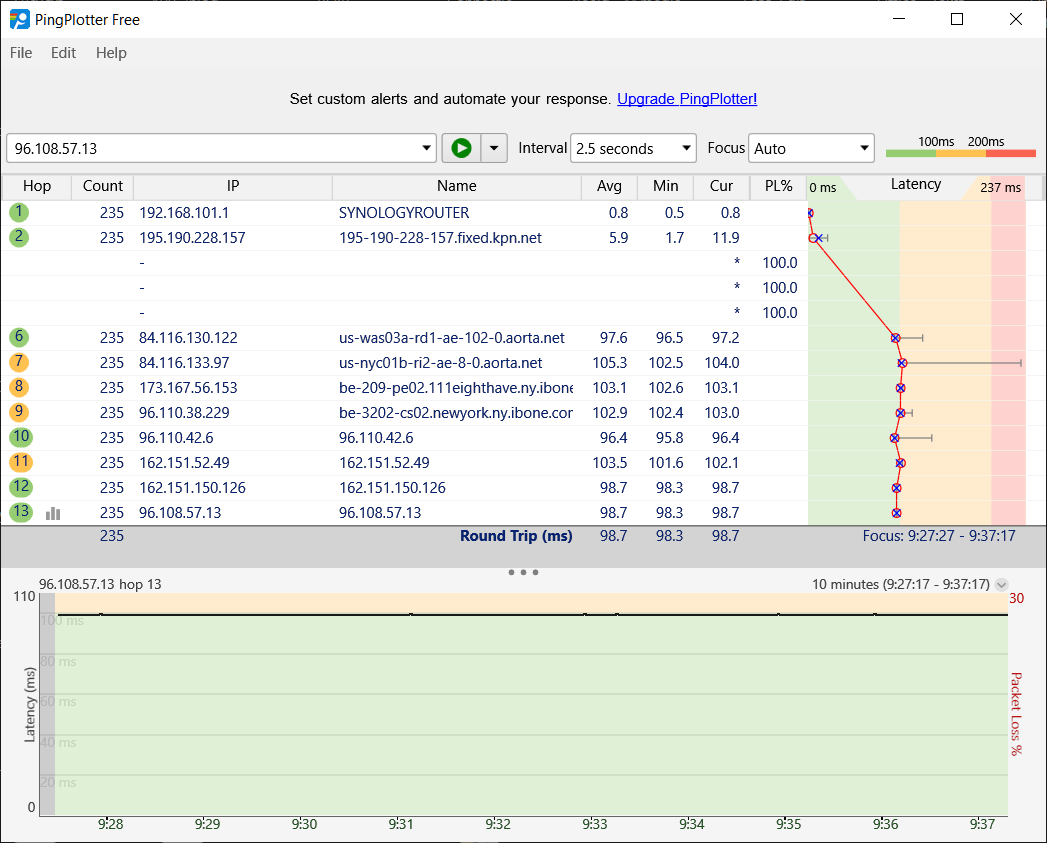Image resolution: width=1047 pixels, height=843 pixels.
Task: Click the Avg column header
Action: pyautogui.click(x=609, y=186)
